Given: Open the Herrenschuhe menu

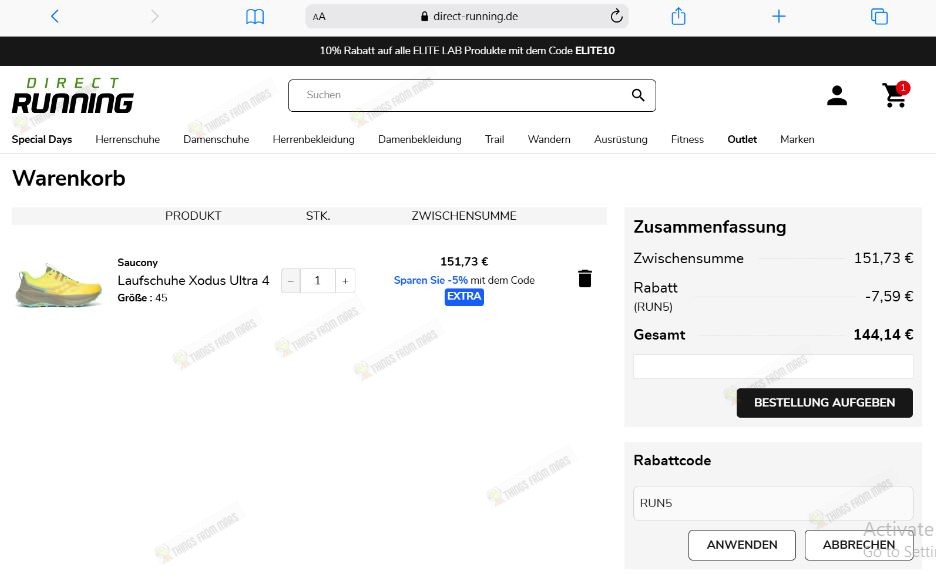Looking at the screenshot, I should pyautogui.click(x=128, y=139).
